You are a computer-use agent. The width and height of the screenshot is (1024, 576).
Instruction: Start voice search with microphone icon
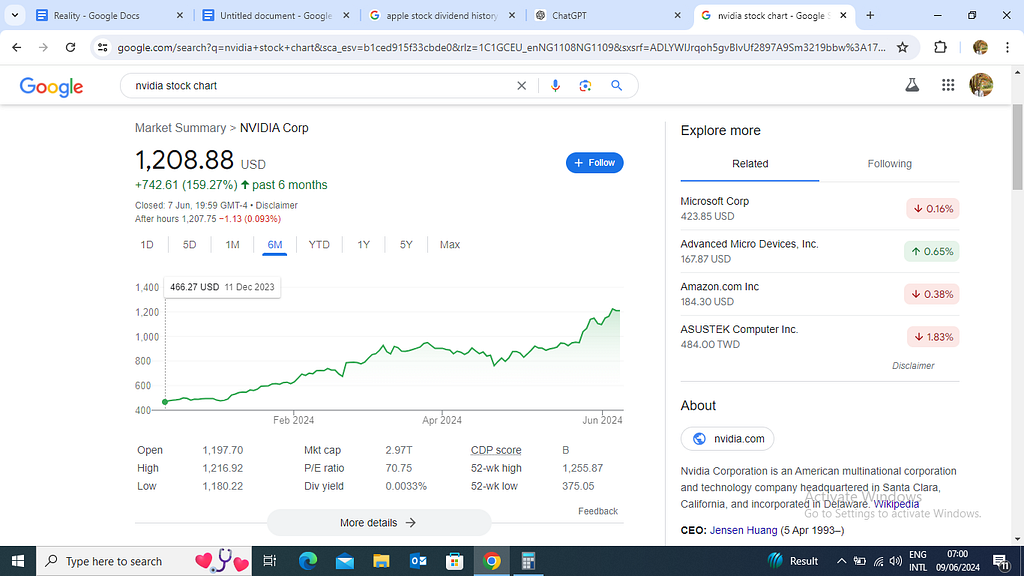tap(555, 86)
